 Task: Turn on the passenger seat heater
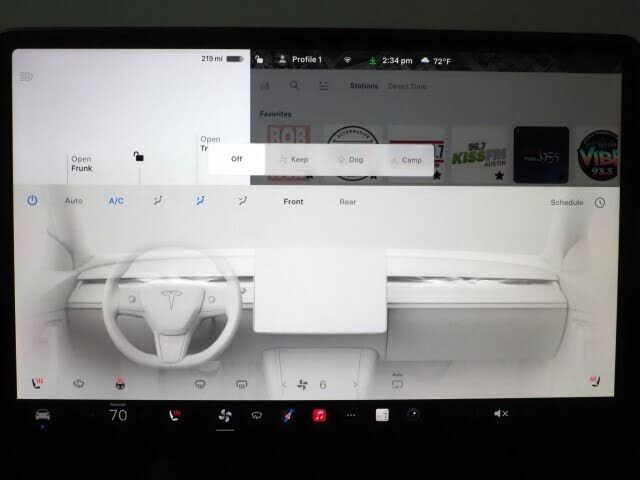[x=593, y=383]
